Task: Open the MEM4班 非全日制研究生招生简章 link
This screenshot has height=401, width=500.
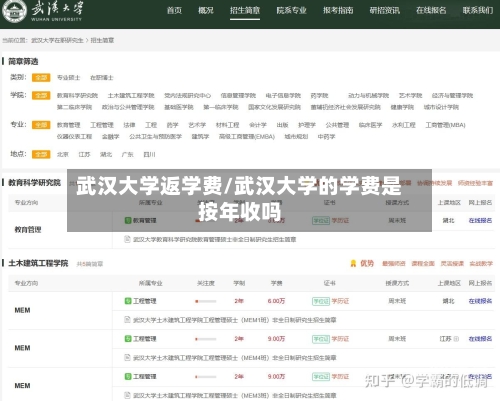Action: pos(234,358)
